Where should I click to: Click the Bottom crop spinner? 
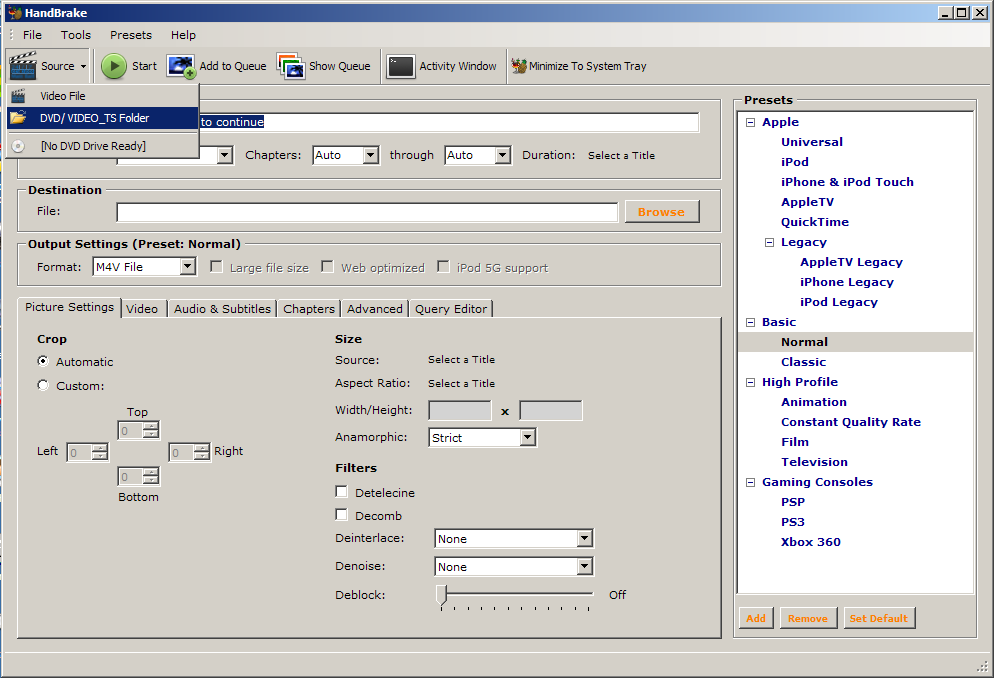(x=139, y=477)
